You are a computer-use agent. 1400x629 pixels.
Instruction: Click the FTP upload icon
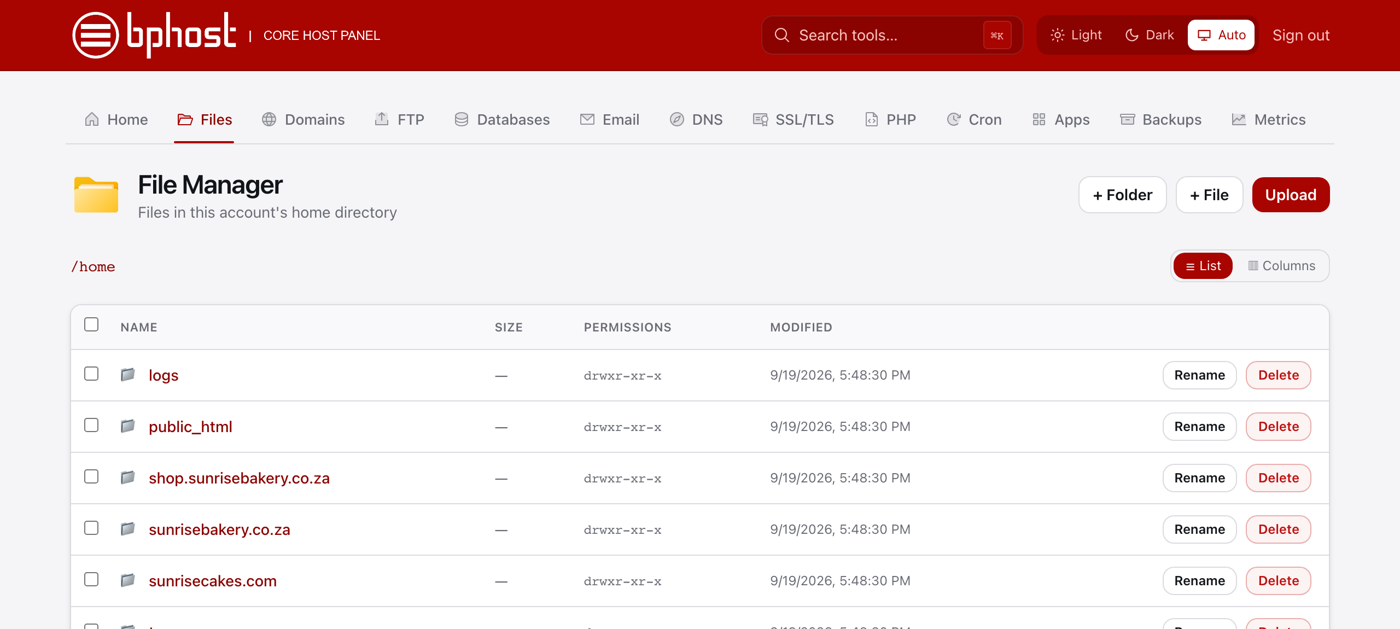pos(382,119)
